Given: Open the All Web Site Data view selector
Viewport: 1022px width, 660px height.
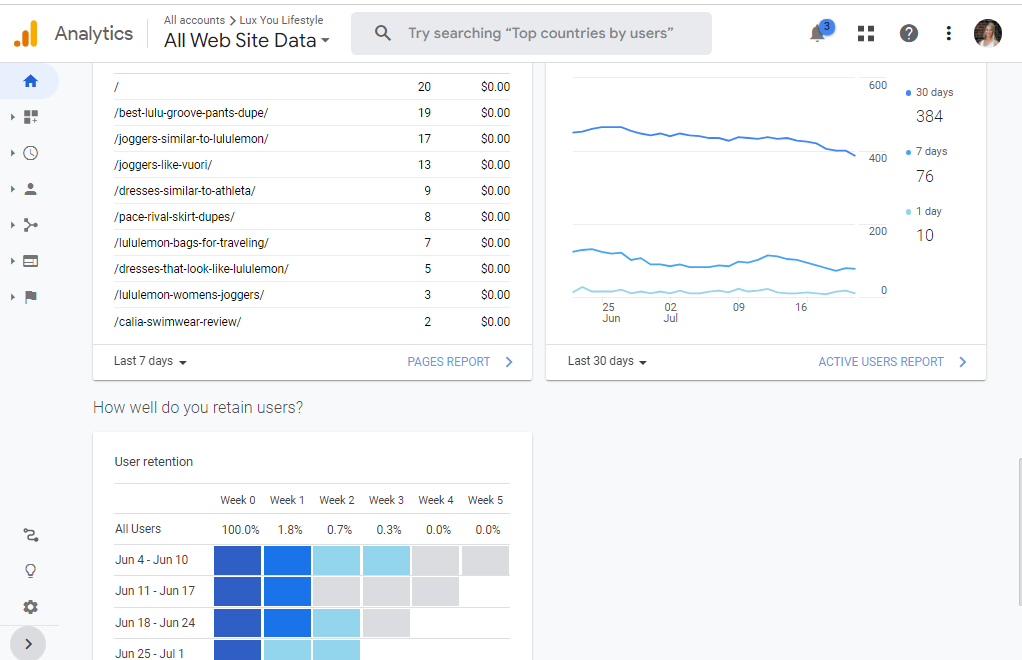Looking at the screenshot, I should pos(246,40).
